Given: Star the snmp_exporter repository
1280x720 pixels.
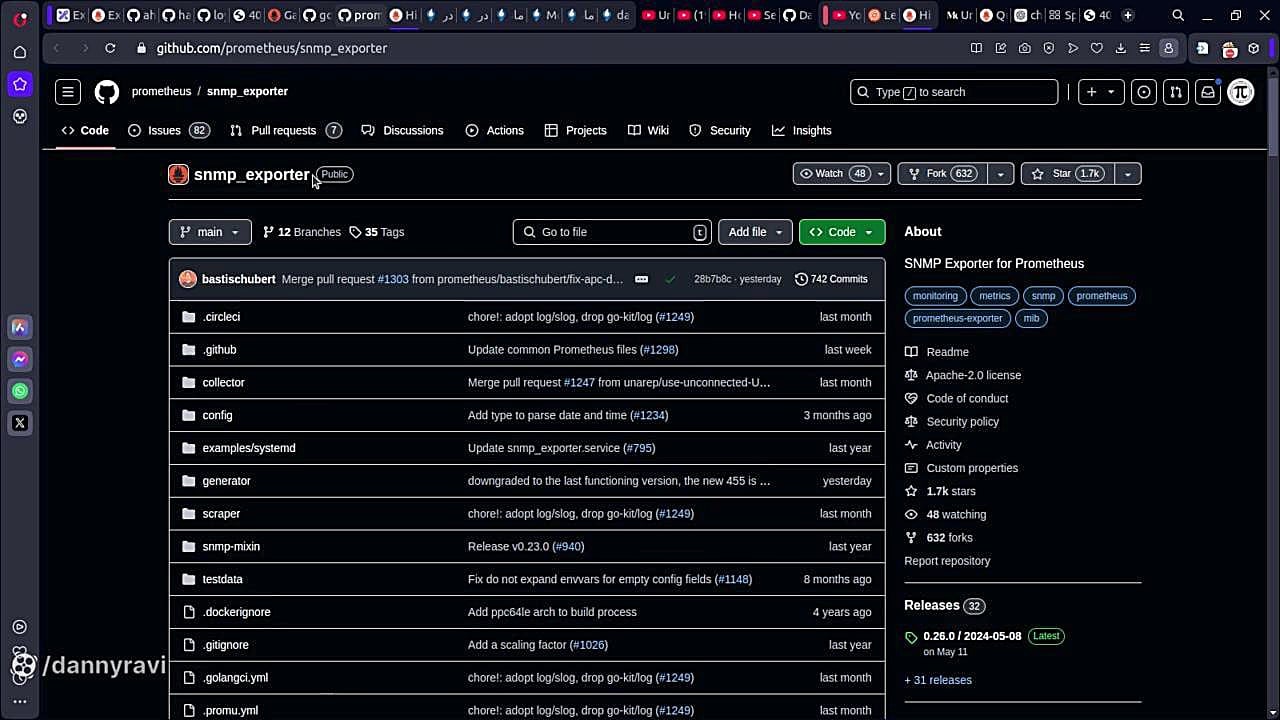Looking at the screenshot, I should 1067,174.
